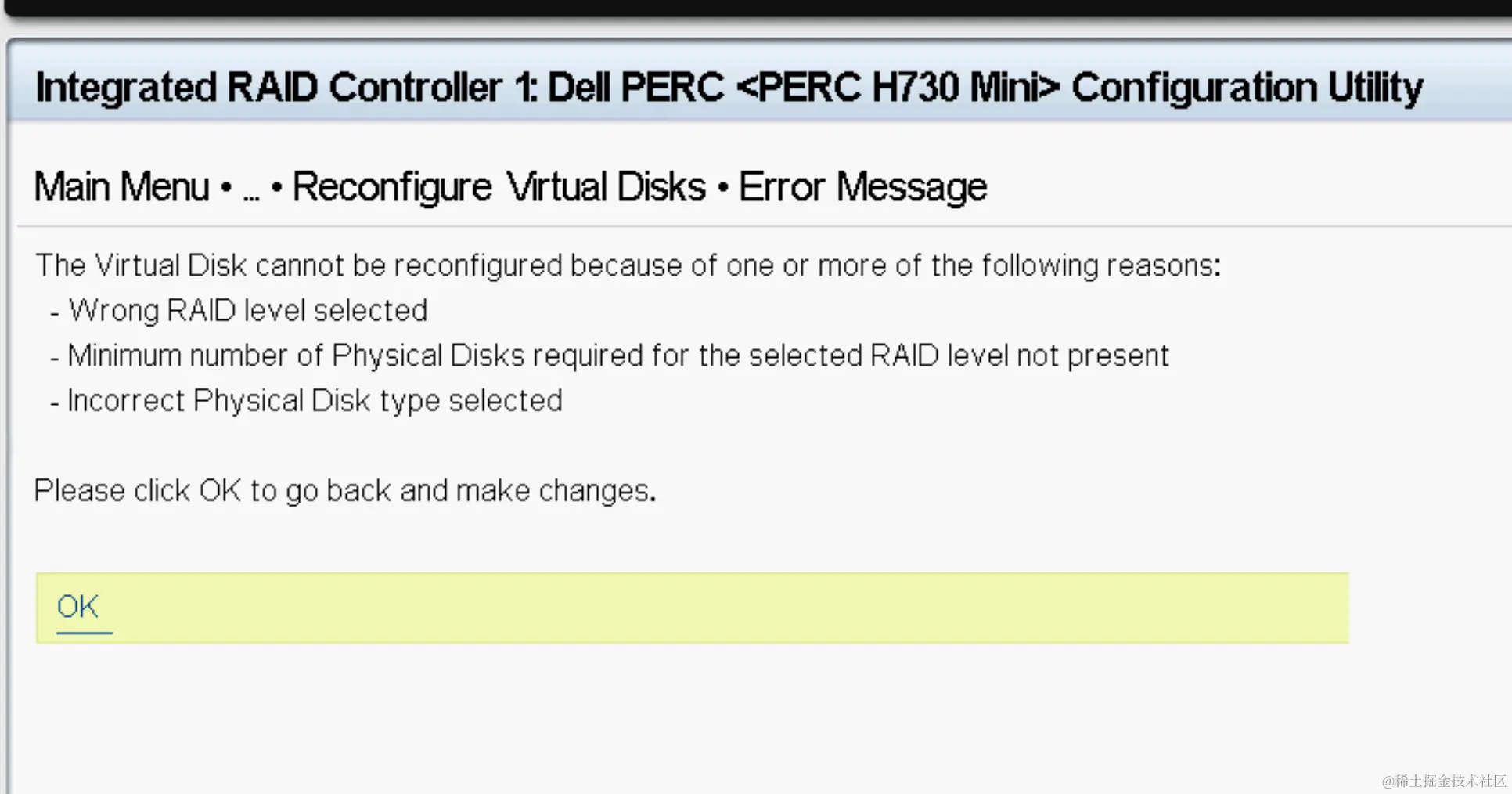Click the Virtual Disk cannot be reconfigured sentence
Screen dimensions: 1512x794
click(627, 265)
